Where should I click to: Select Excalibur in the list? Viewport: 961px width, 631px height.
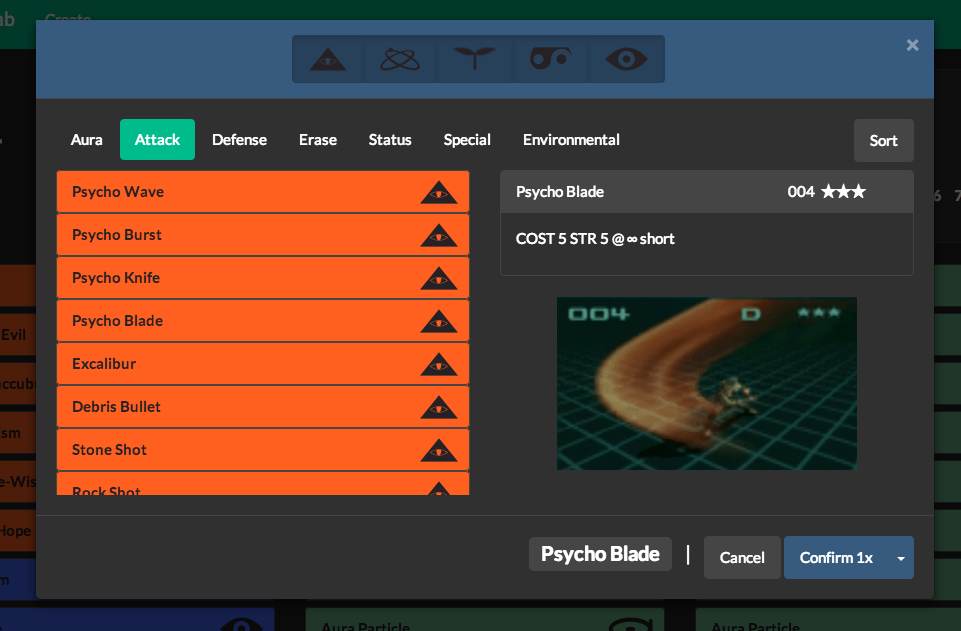coord(263,363)
